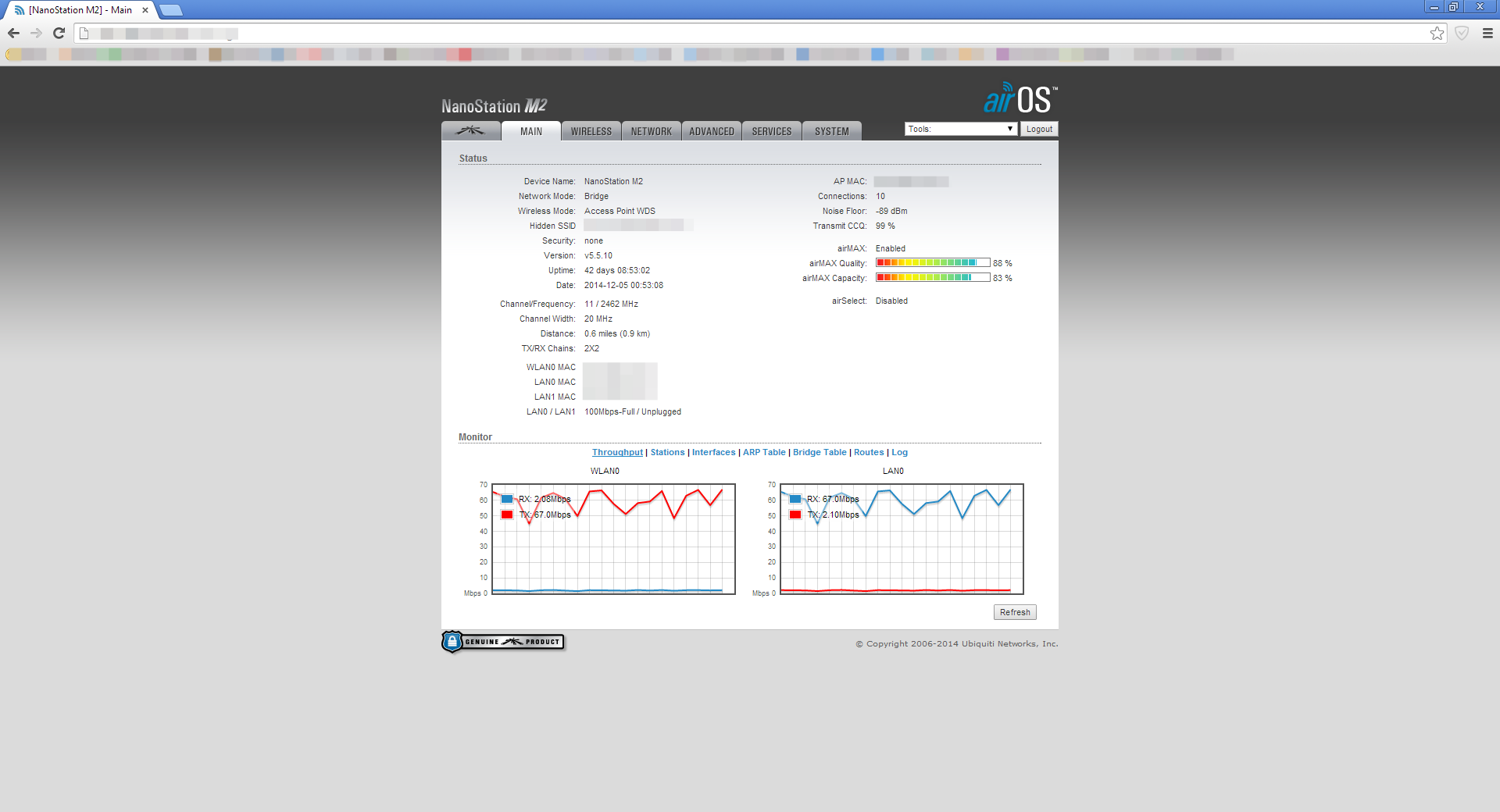This screenshot has width=1500, height=812.
Task: Show the Stations list
Action: click(667, 452)
